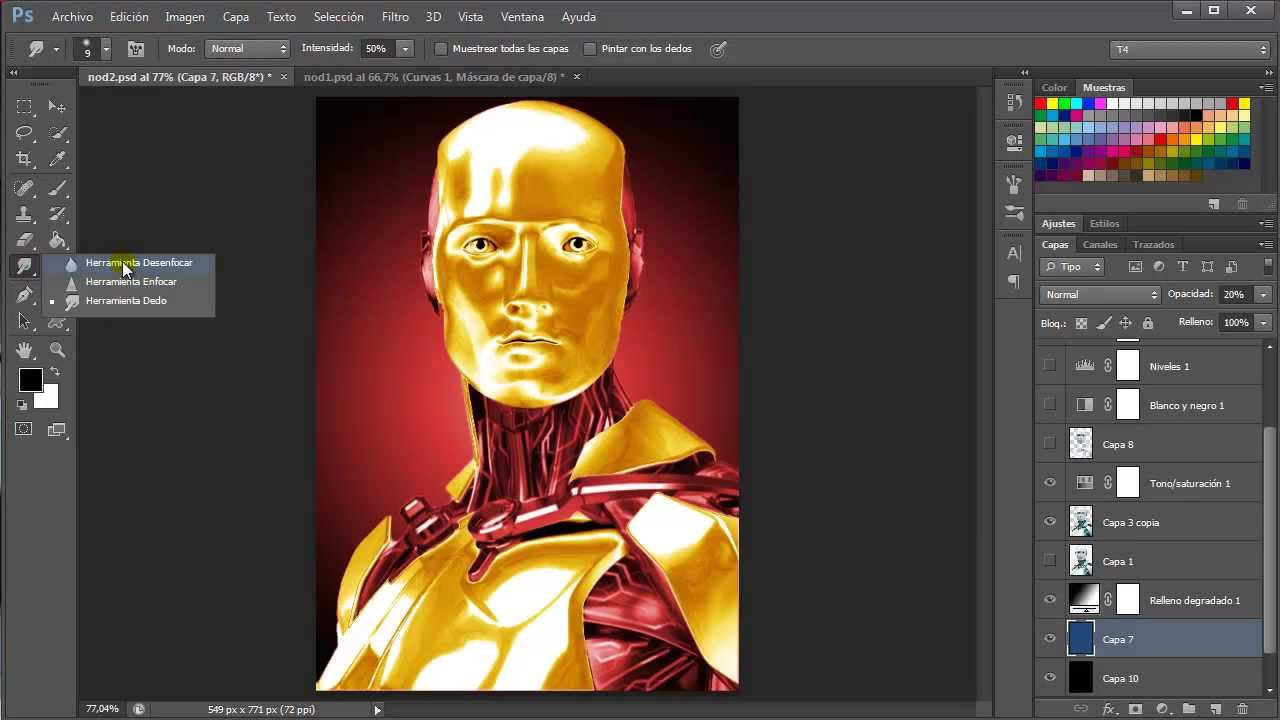Viewport: 1280px width, 720px height.
Task: Open the Selección menu
Action: pos(338,17)
